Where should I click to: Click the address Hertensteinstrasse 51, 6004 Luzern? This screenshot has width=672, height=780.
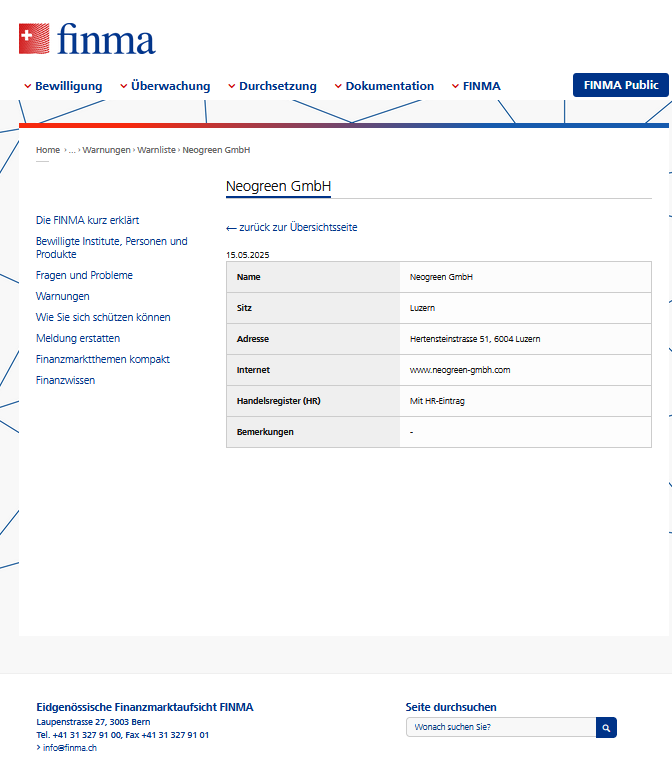(475, 339)
